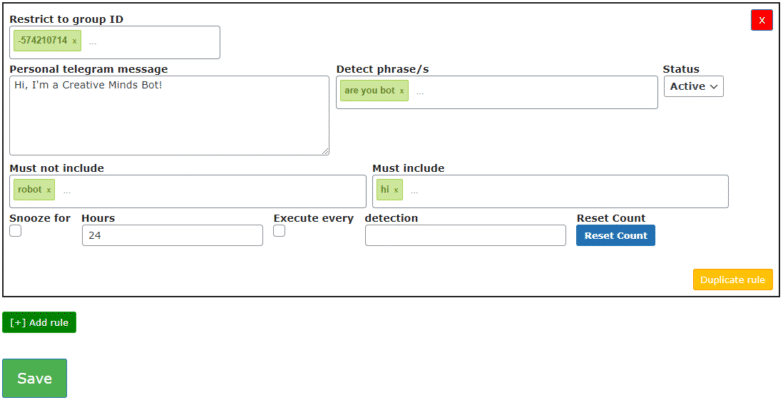The height and width of the screenshot is (400, 783).
Task: Remove the 'are you bot' phrase tag
Action: [402, 91]
